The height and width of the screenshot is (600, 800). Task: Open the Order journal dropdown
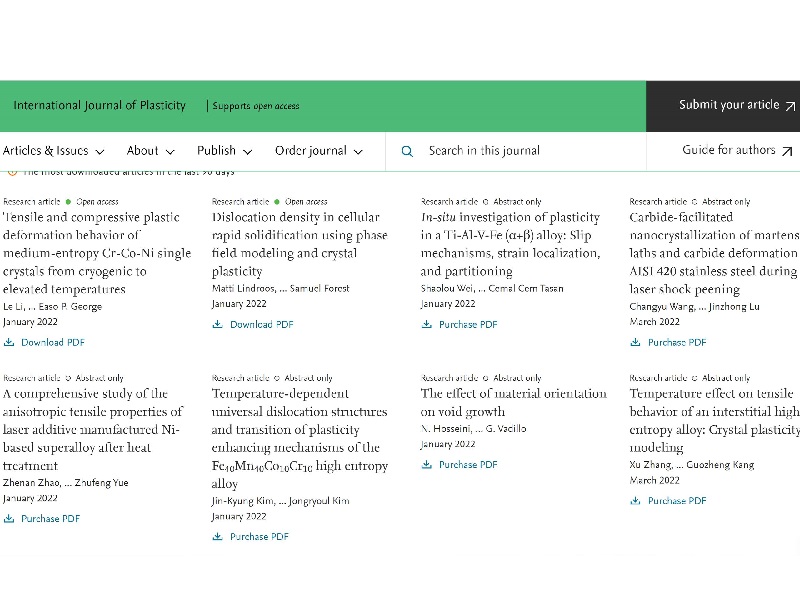[317, 151]
